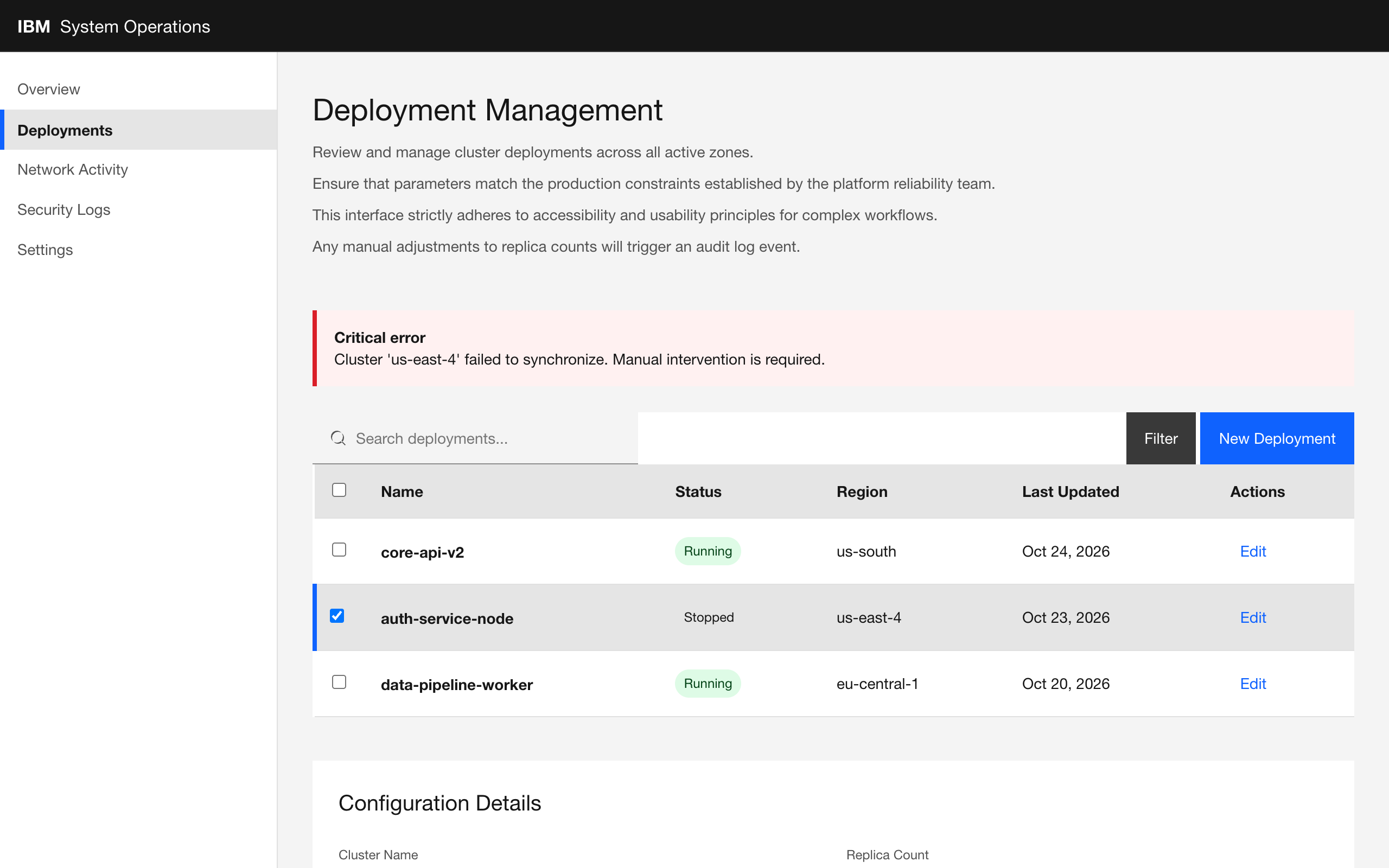Edit the data-pipeline-worker deployment
This screenshot has height=868, width=1389.
coord(1253,683)
